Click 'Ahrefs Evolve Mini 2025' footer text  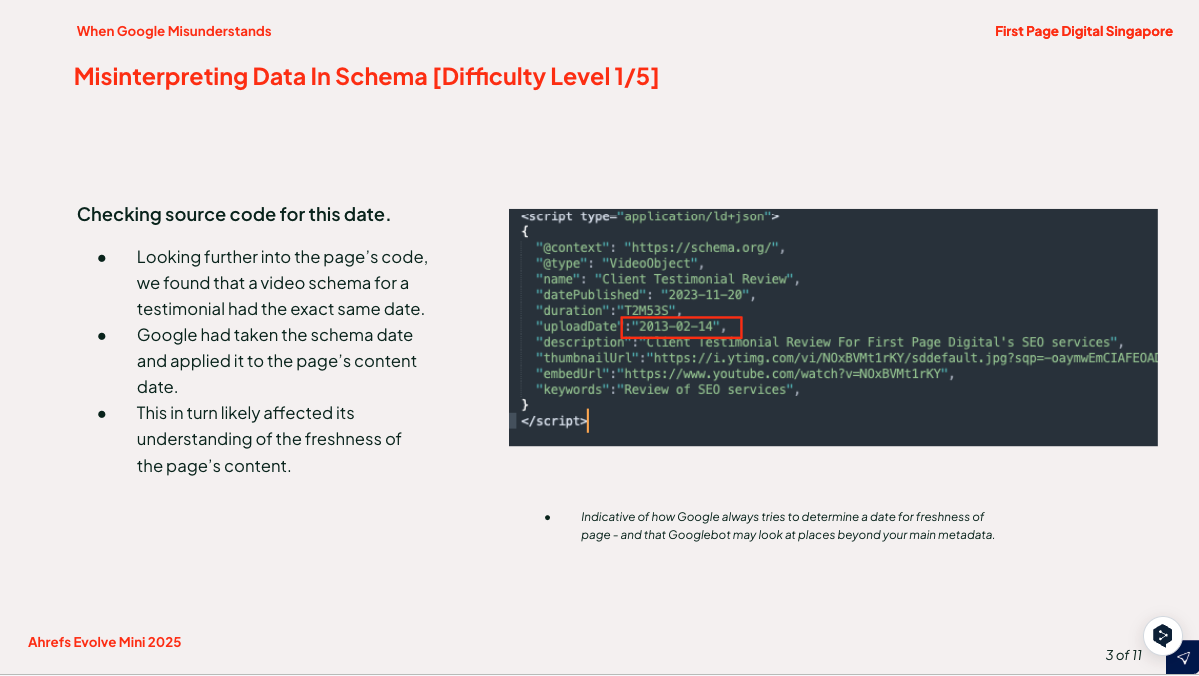(x=105, y=642)
